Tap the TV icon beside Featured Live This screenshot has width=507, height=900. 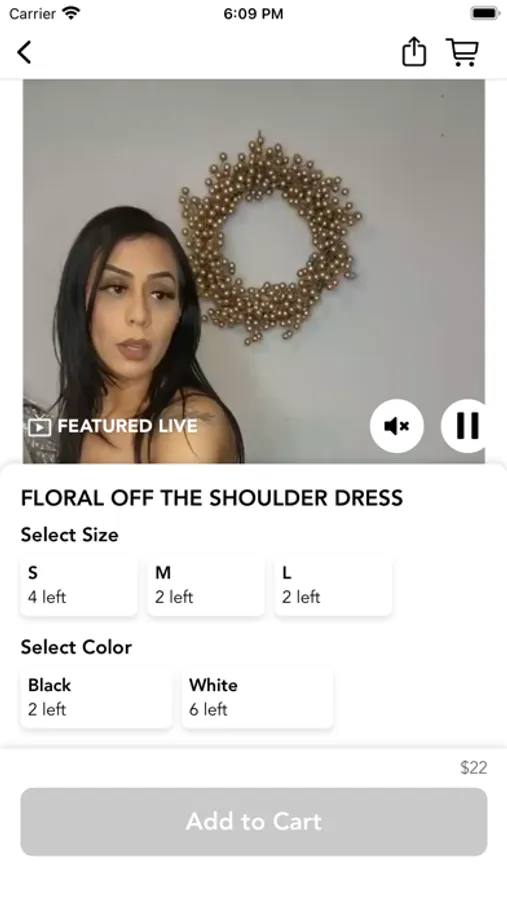pyautogui.click(x=40, y=426)
